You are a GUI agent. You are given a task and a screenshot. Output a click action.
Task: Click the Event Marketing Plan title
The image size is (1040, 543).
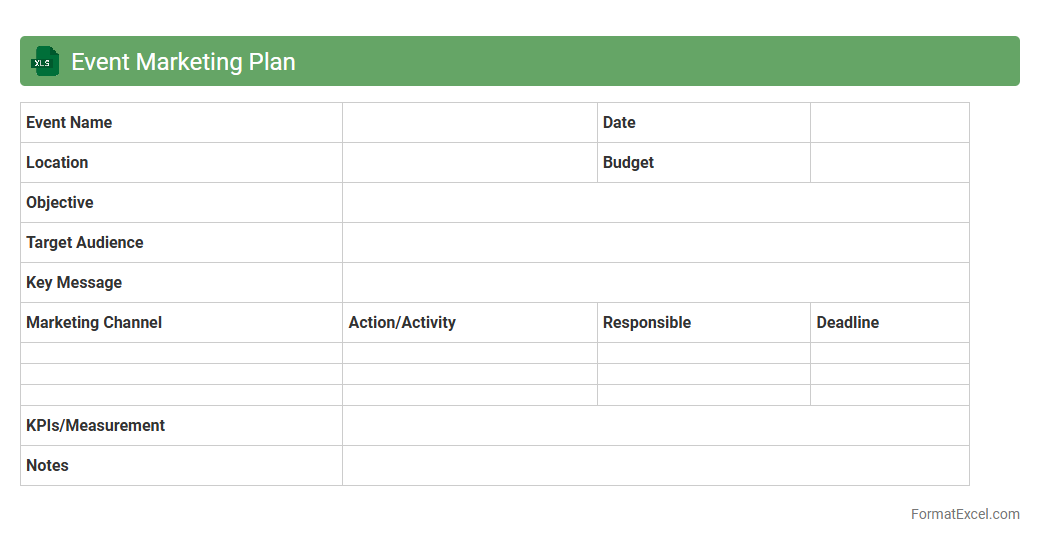click(183, 62)
